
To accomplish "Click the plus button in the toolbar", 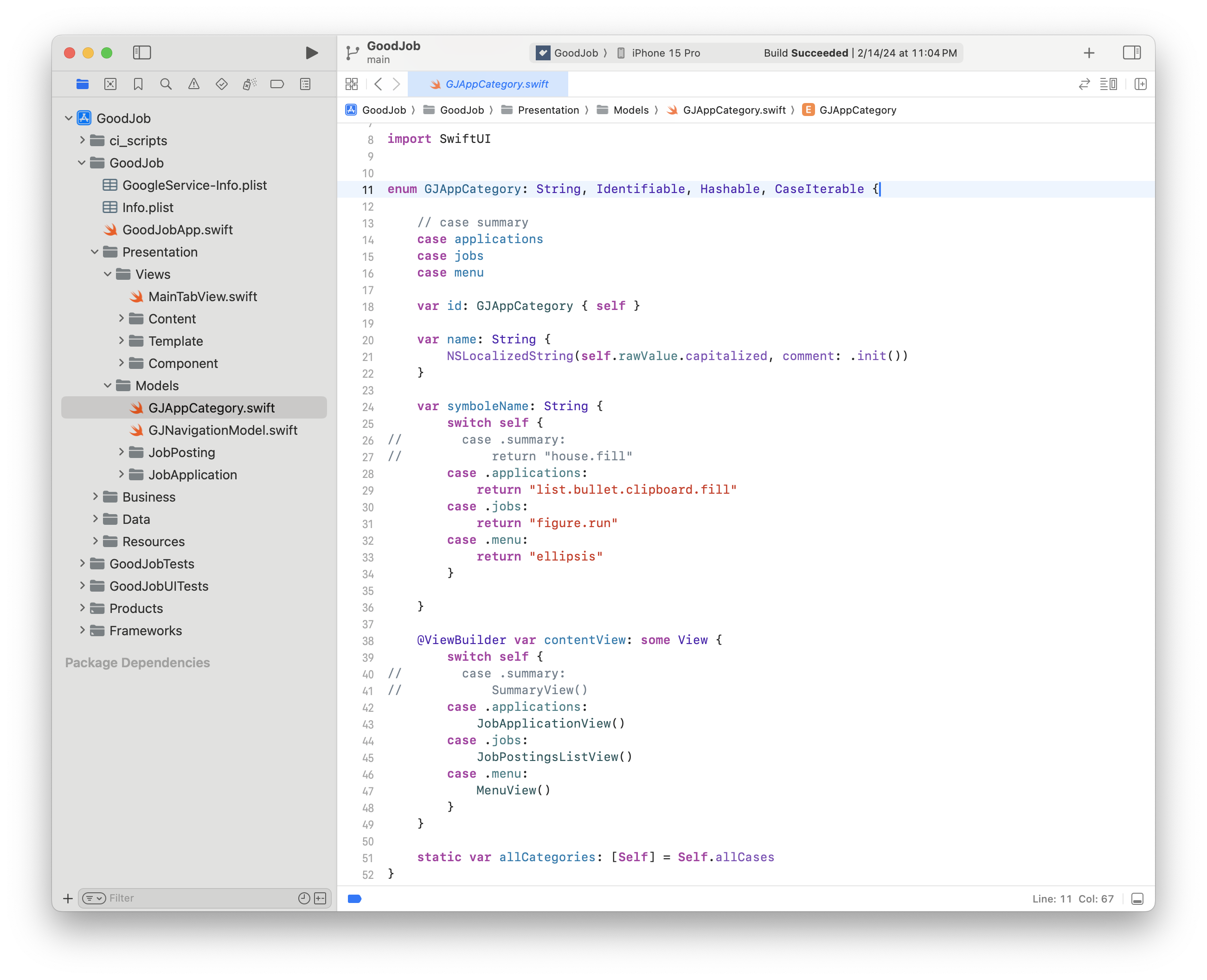I will [1089, 53].
